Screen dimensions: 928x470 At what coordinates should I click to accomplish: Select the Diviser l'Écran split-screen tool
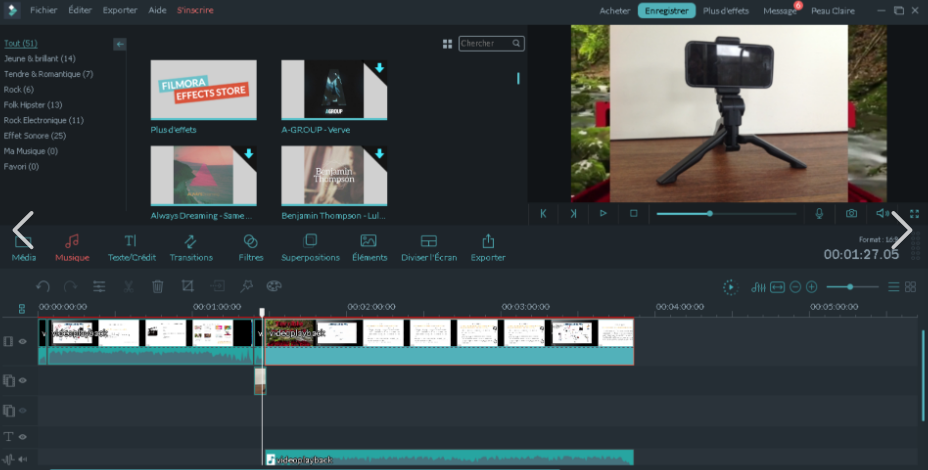pyautogui.click(x=429, y=247)
